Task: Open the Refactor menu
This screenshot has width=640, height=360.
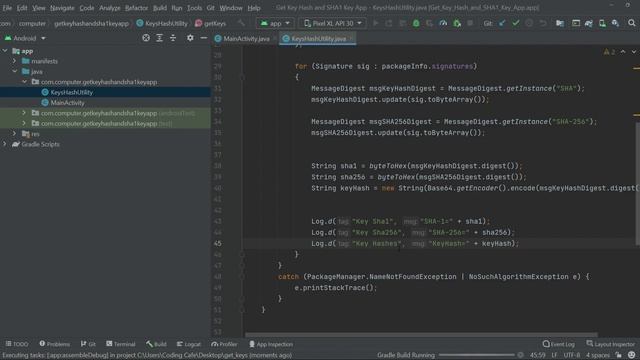Action: point(136,8)
